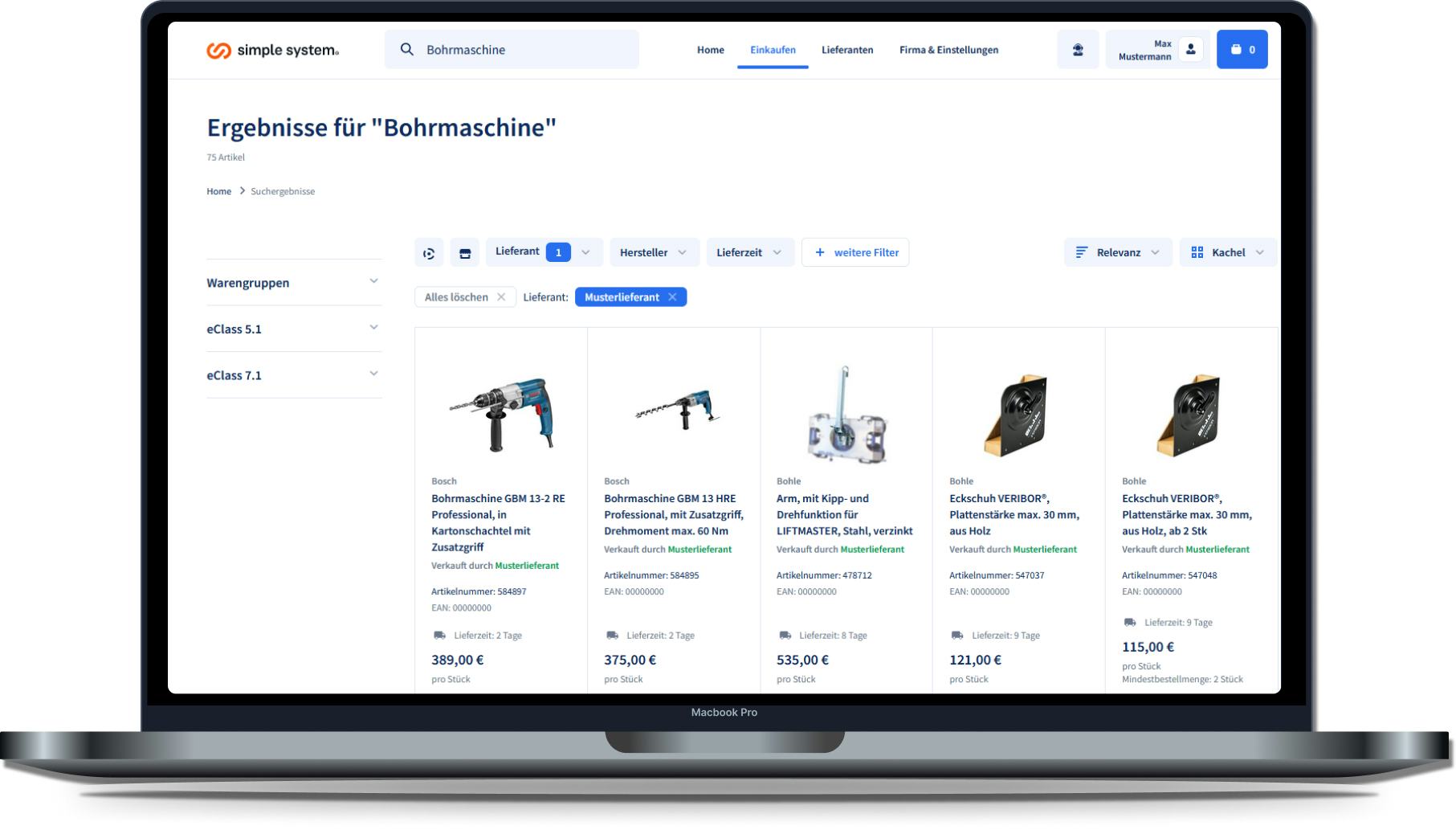Switch to the Lieferanten tab
This screenshot has height=830, width=1456.
pyautogui.click(x=846, y=50)
